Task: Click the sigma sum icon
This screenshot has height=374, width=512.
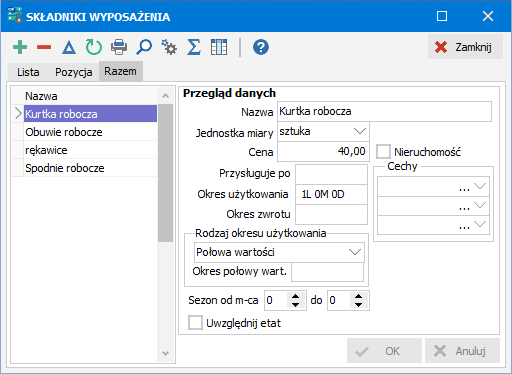Action: (194, 47)
